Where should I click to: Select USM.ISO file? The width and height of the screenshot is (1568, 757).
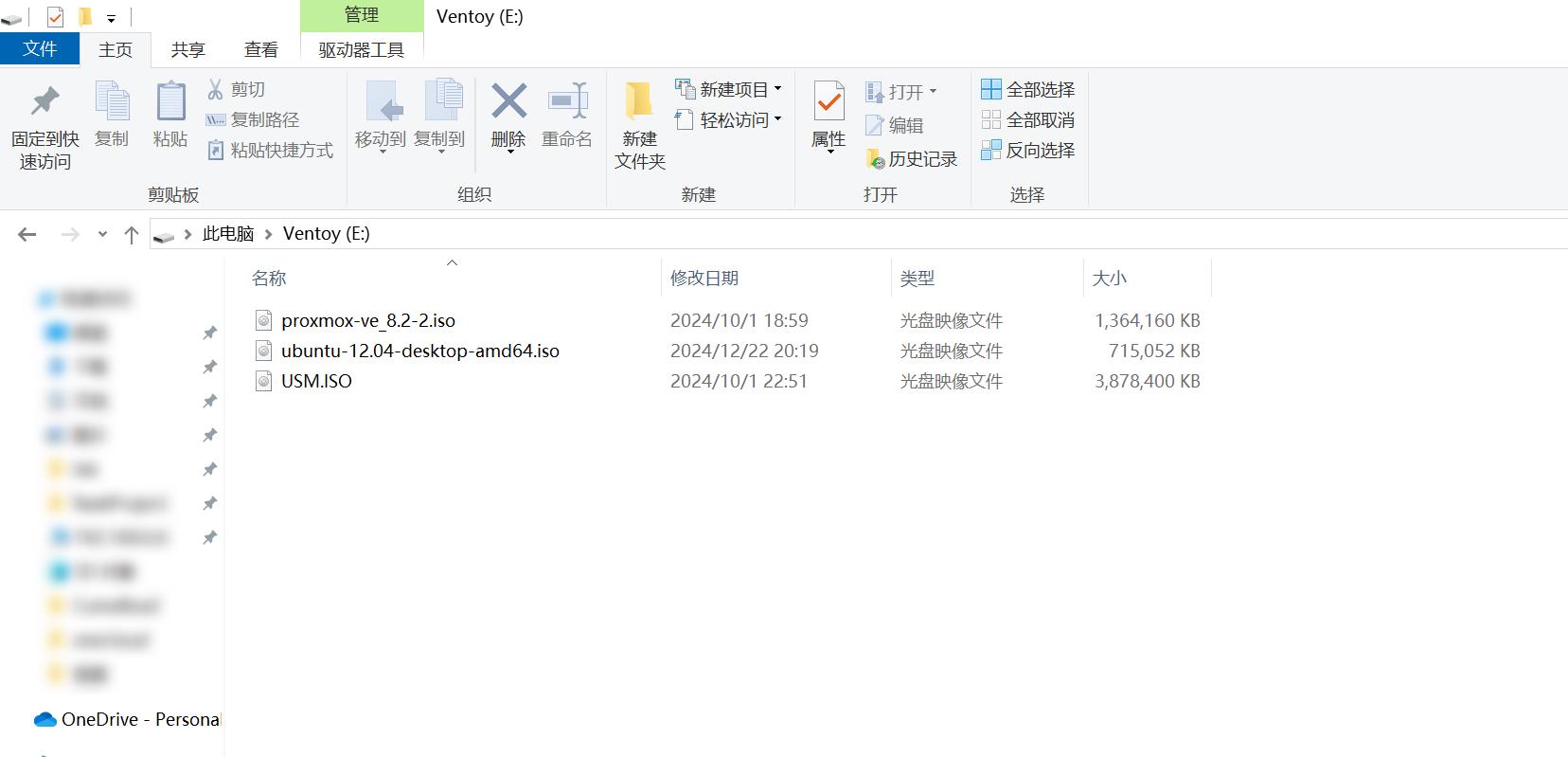click(316, 381)
